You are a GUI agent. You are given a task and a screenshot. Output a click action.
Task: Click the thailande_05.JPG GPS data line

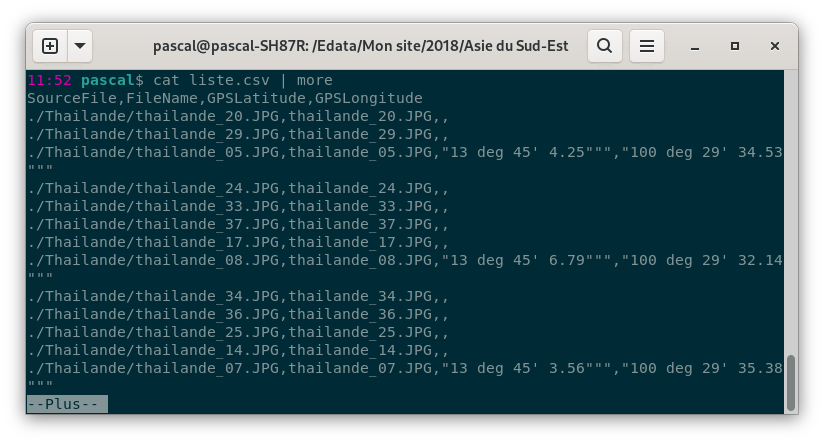[x=405, y=152]
